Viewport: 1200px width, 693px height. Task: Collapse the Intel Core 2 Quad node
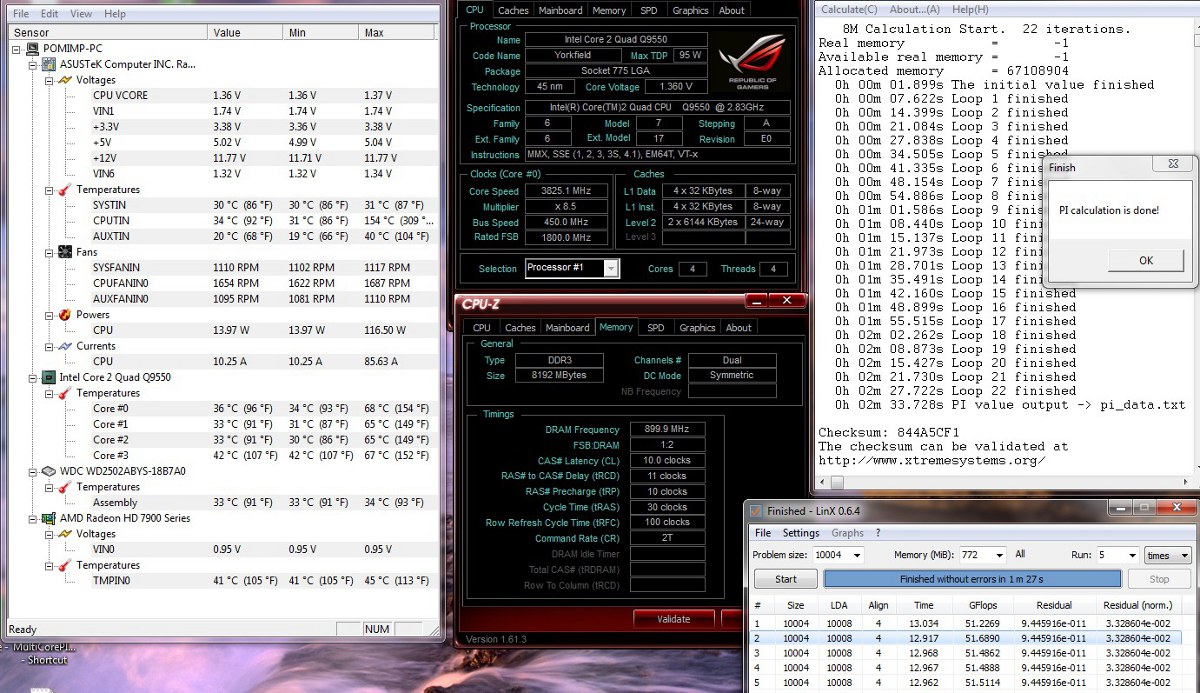click(x=33, y=378)
